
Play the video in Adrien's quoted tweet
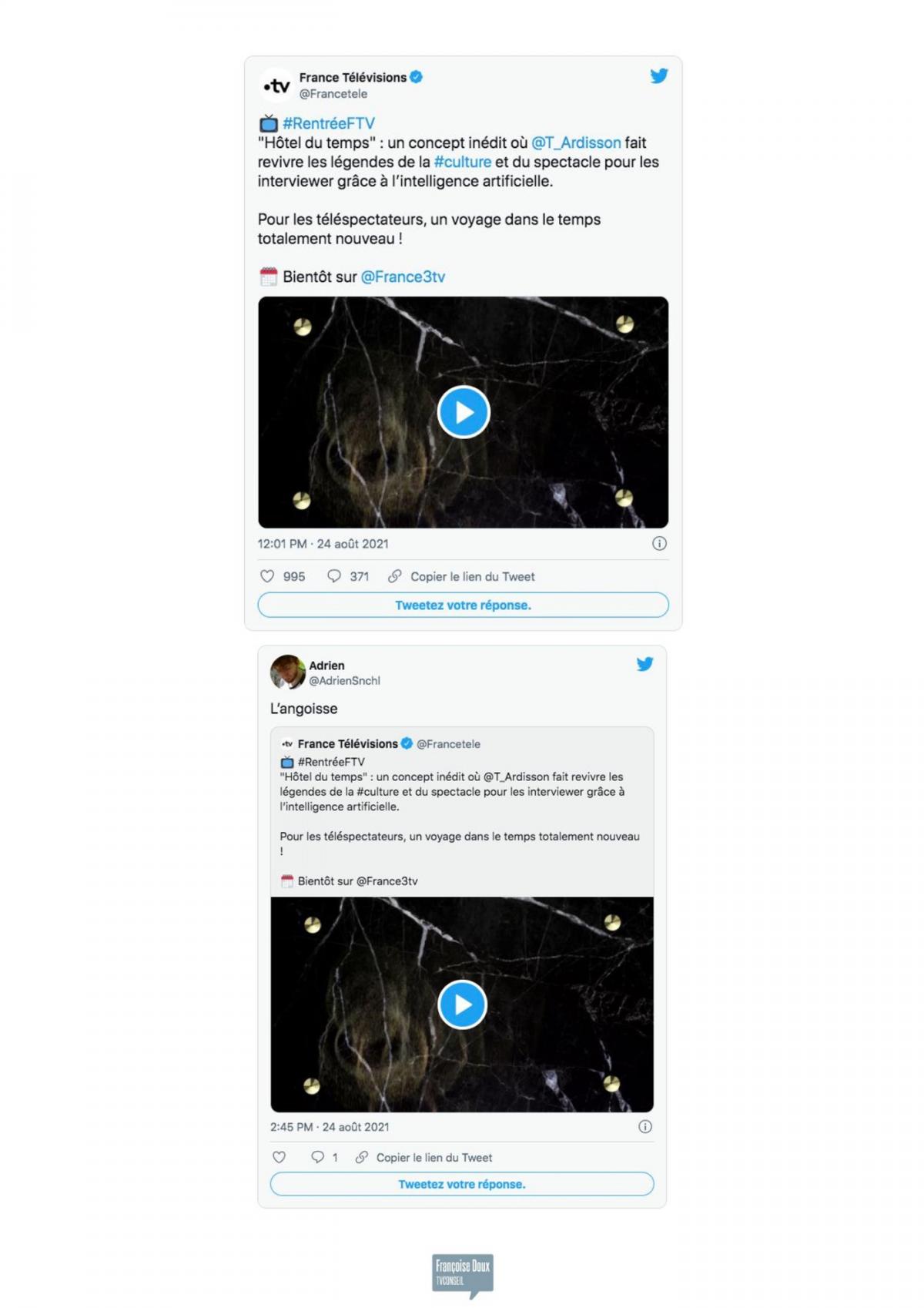pyautogui.click(x=462, y=1004)
